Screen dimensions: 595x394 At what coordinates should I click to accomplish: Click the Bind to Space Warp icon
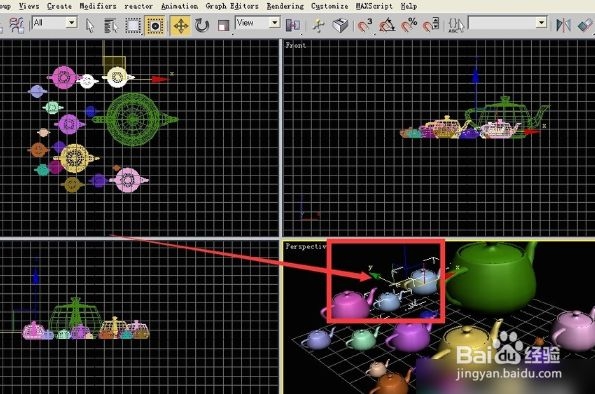point(16,25)
